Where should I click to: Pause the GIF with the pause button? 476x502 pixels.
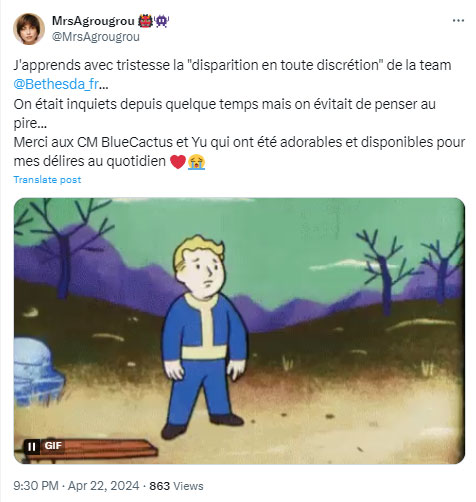[32, 447]
